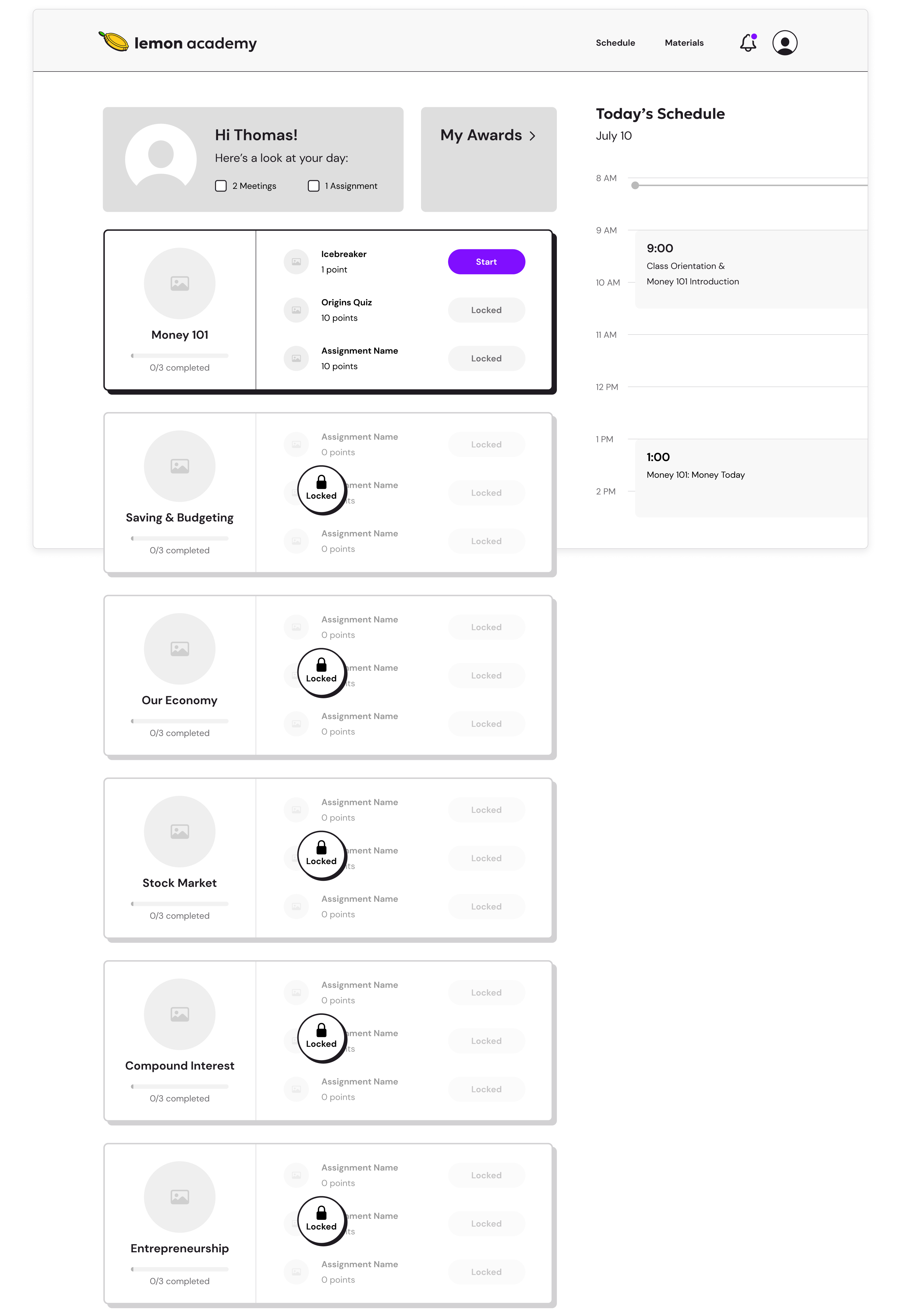Open the user profile icon in header
Screen dimensions: 901x1316
pyautogui.click(x=784, y=43)
